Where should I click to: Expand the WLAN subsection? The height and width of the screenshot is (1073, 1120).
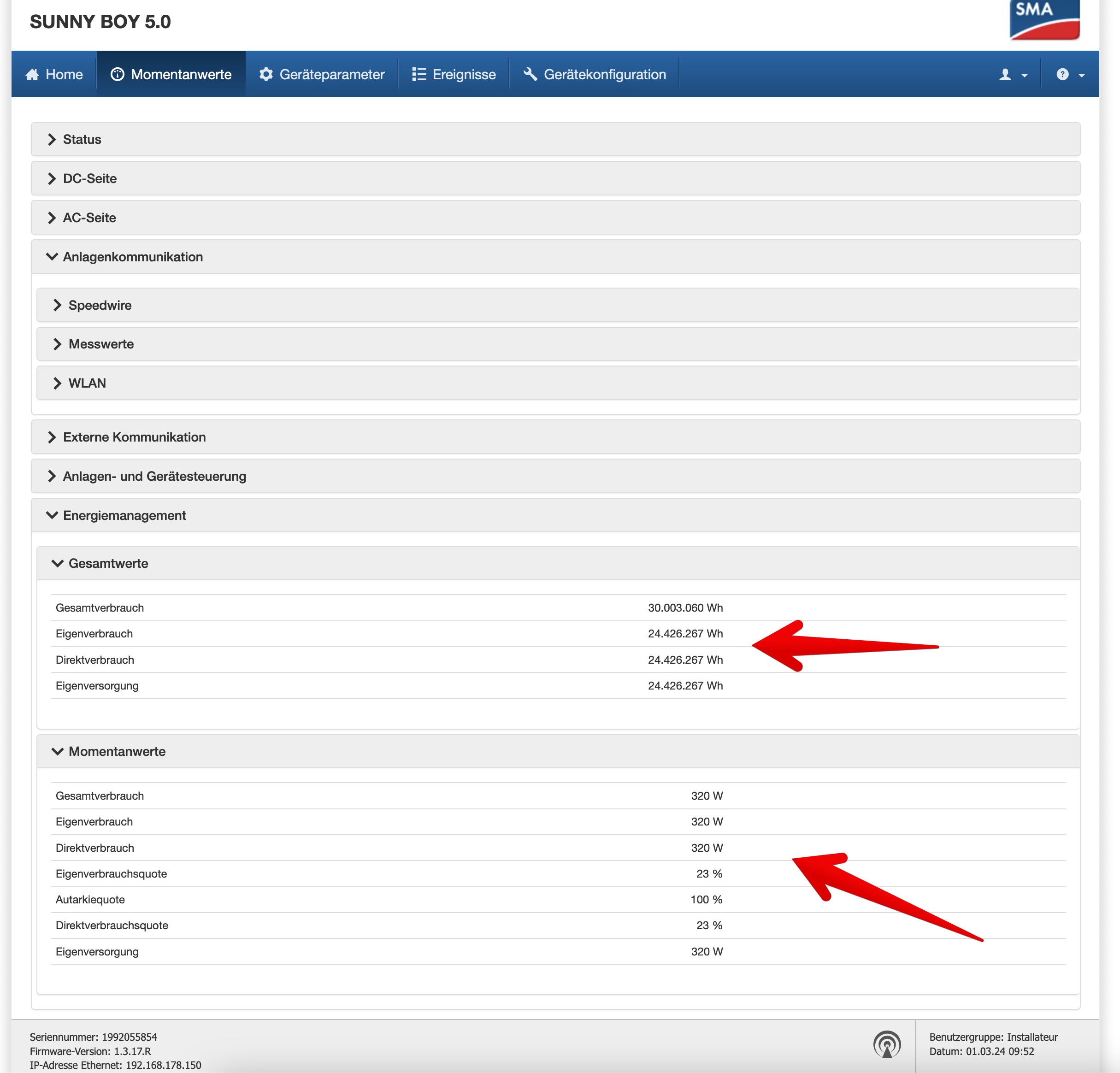558,383
